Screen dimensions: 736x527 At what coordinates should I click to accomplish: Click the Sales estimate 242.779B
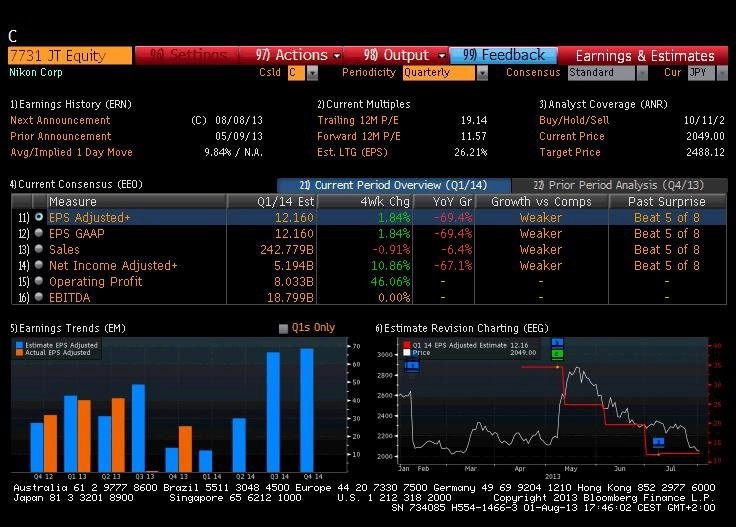(x=287, y=250)
